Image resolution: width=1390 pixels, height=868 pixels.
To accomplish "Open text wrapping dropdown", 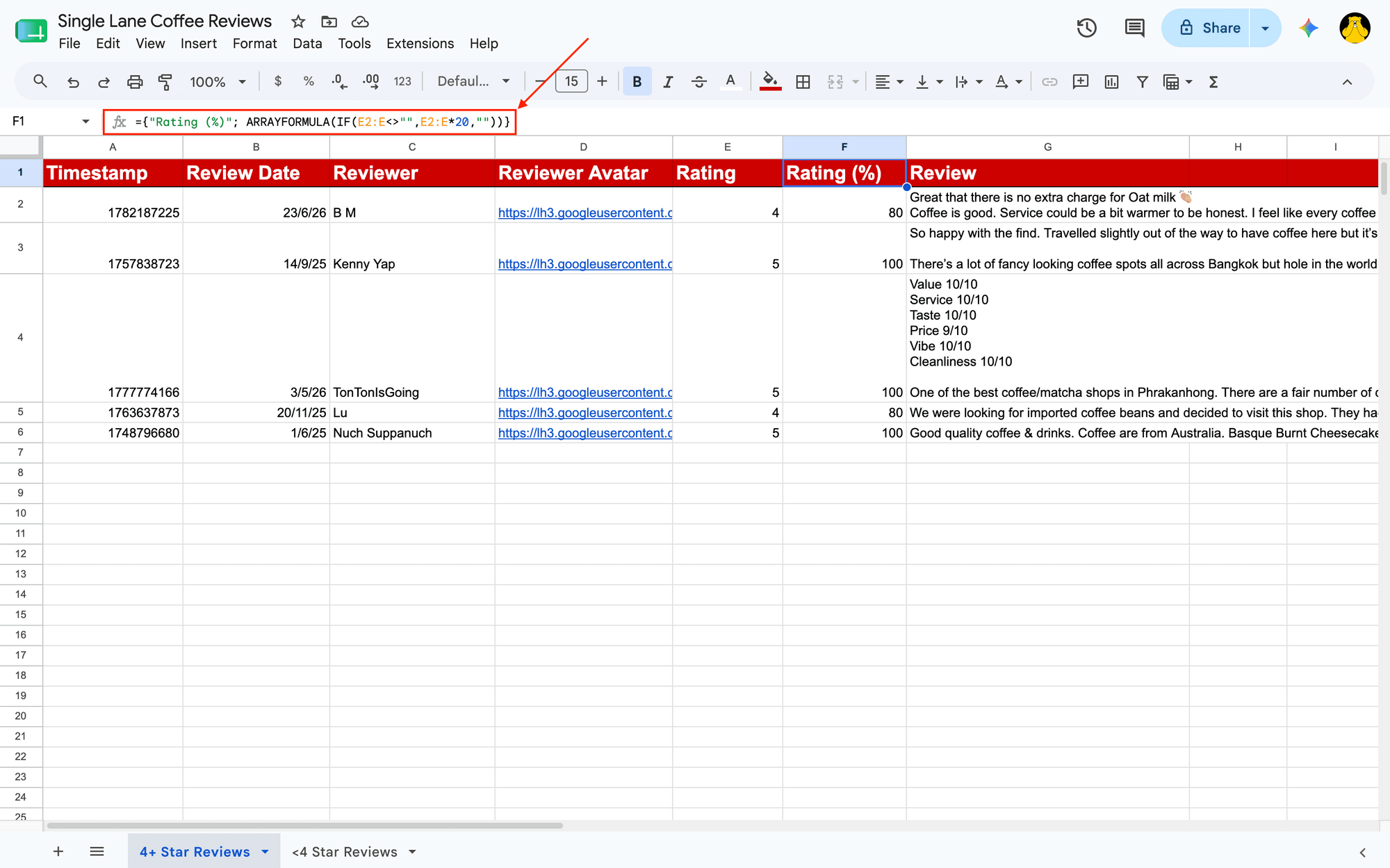I will 968,82.
